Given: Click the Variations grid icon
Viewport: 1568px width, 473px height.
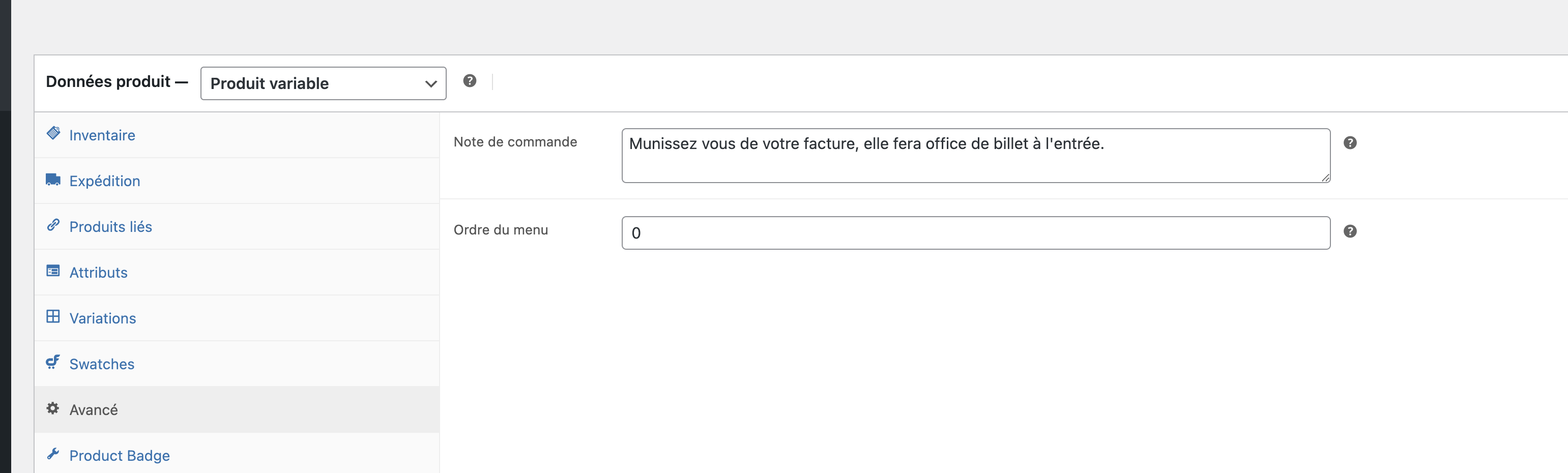Looking at the screenshot, I should point(53,316).
